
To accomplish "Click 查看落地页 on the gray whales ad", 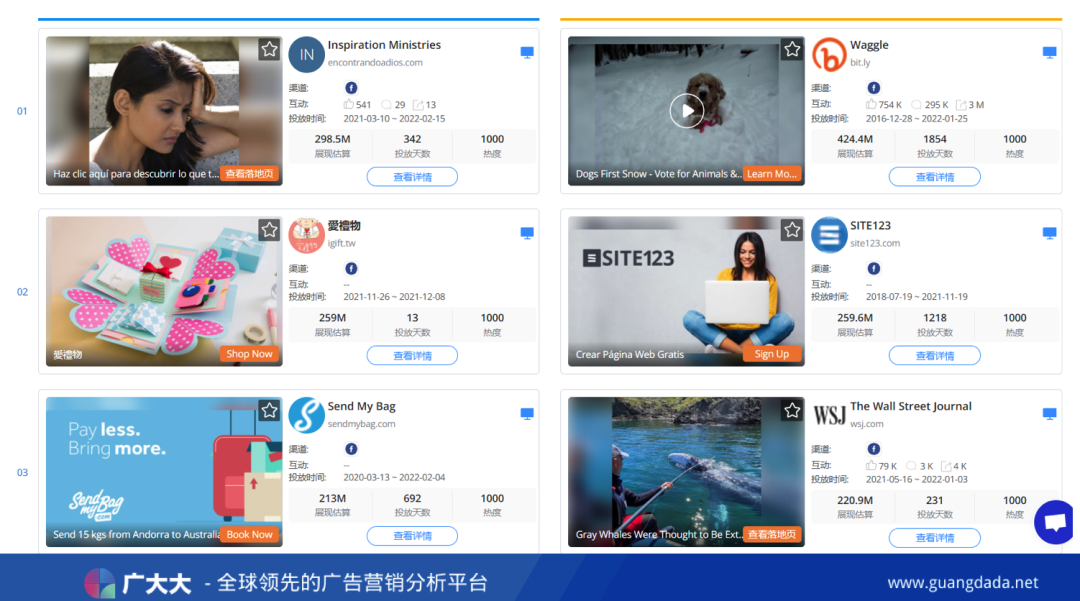I will tap(772, 534).
